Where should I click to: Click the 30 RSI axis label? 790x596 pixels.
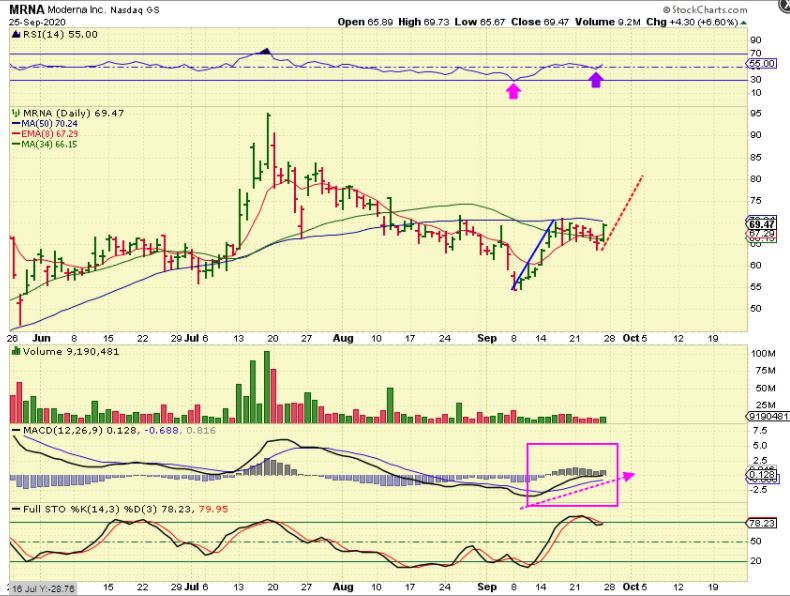coord(756,80)
